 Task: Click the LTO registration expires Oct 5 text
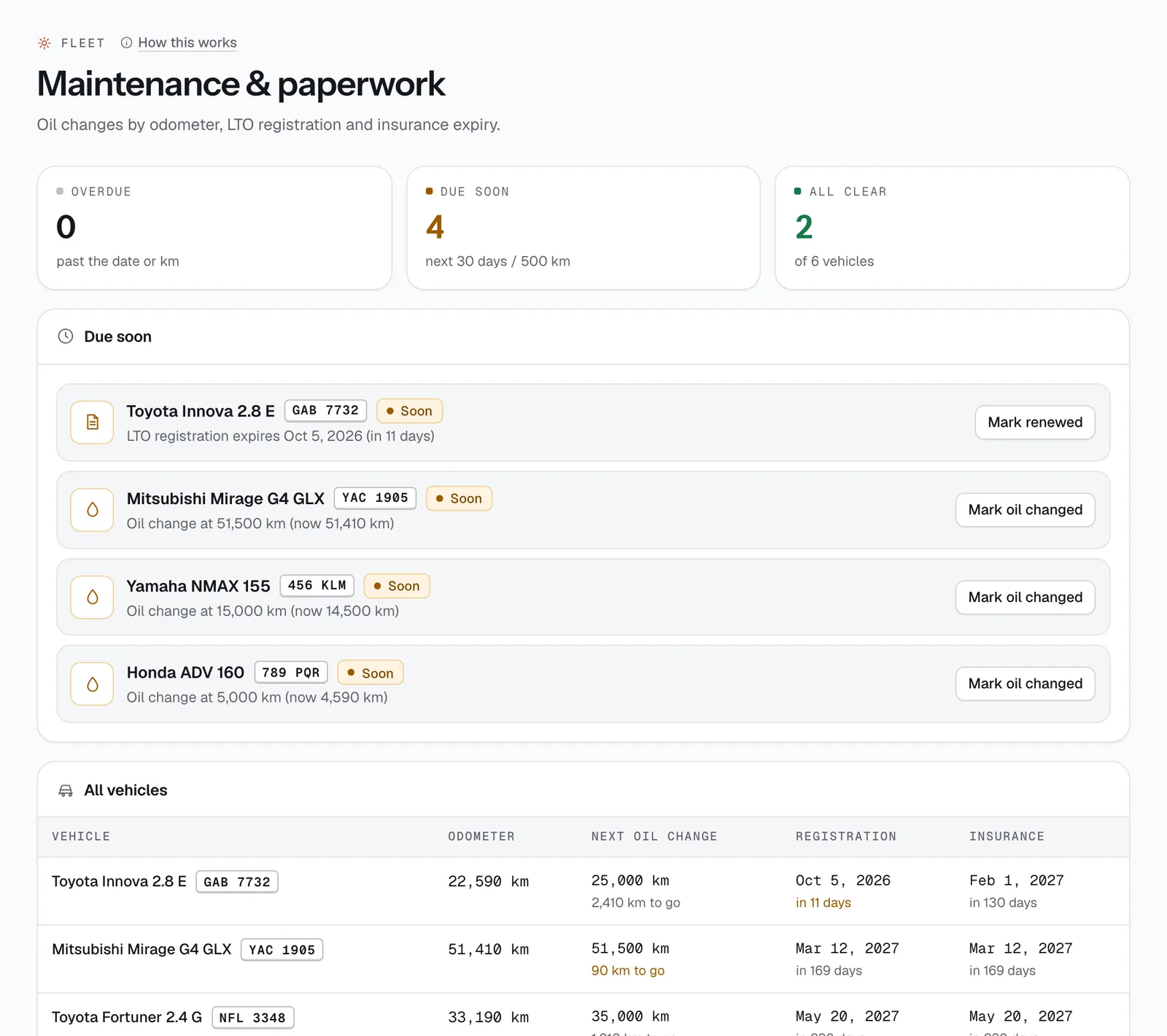point(281,436)
